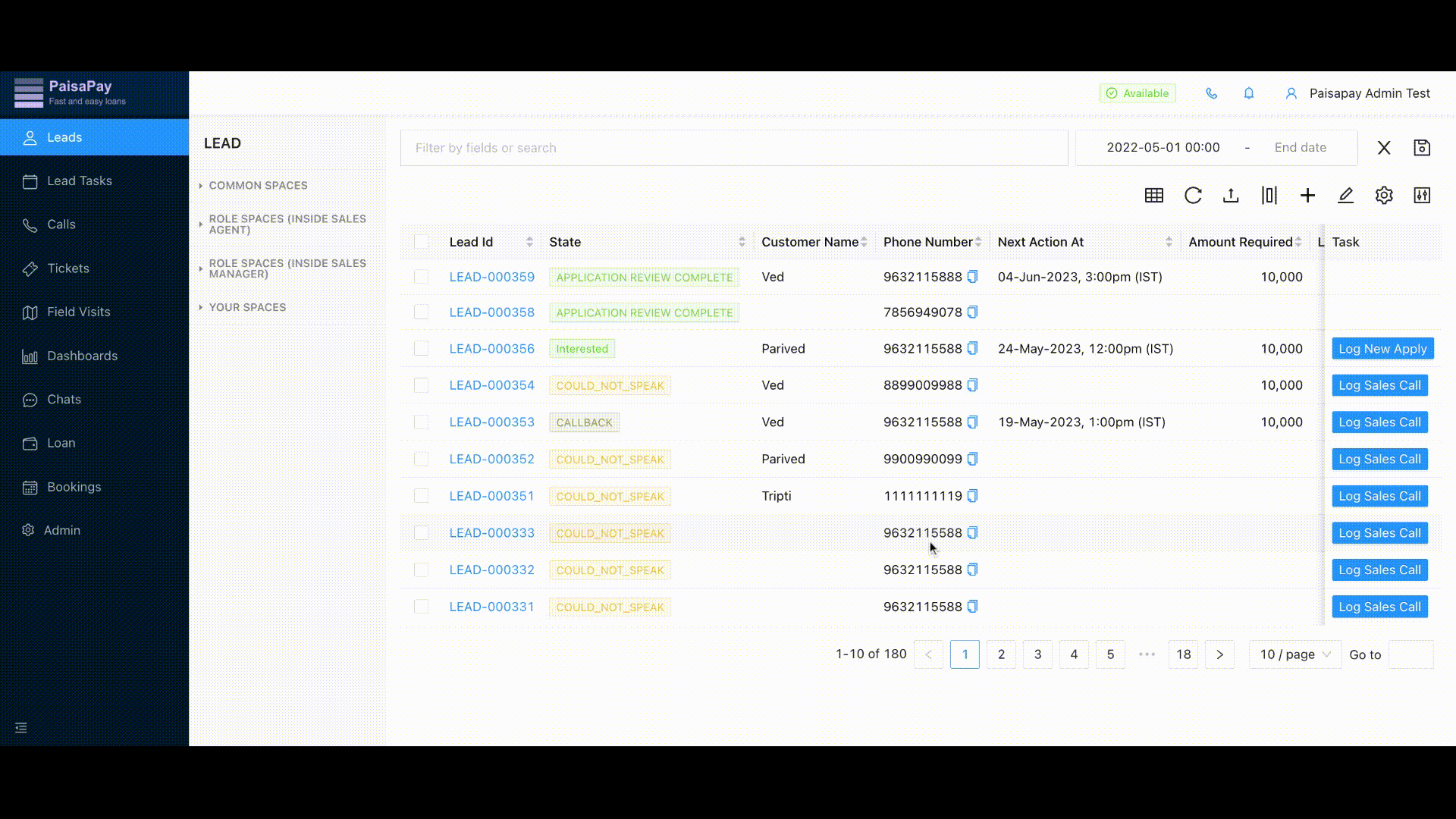Click the table view grid icon
This screenshot has width=1456, height=819.
click(1154, 196)
